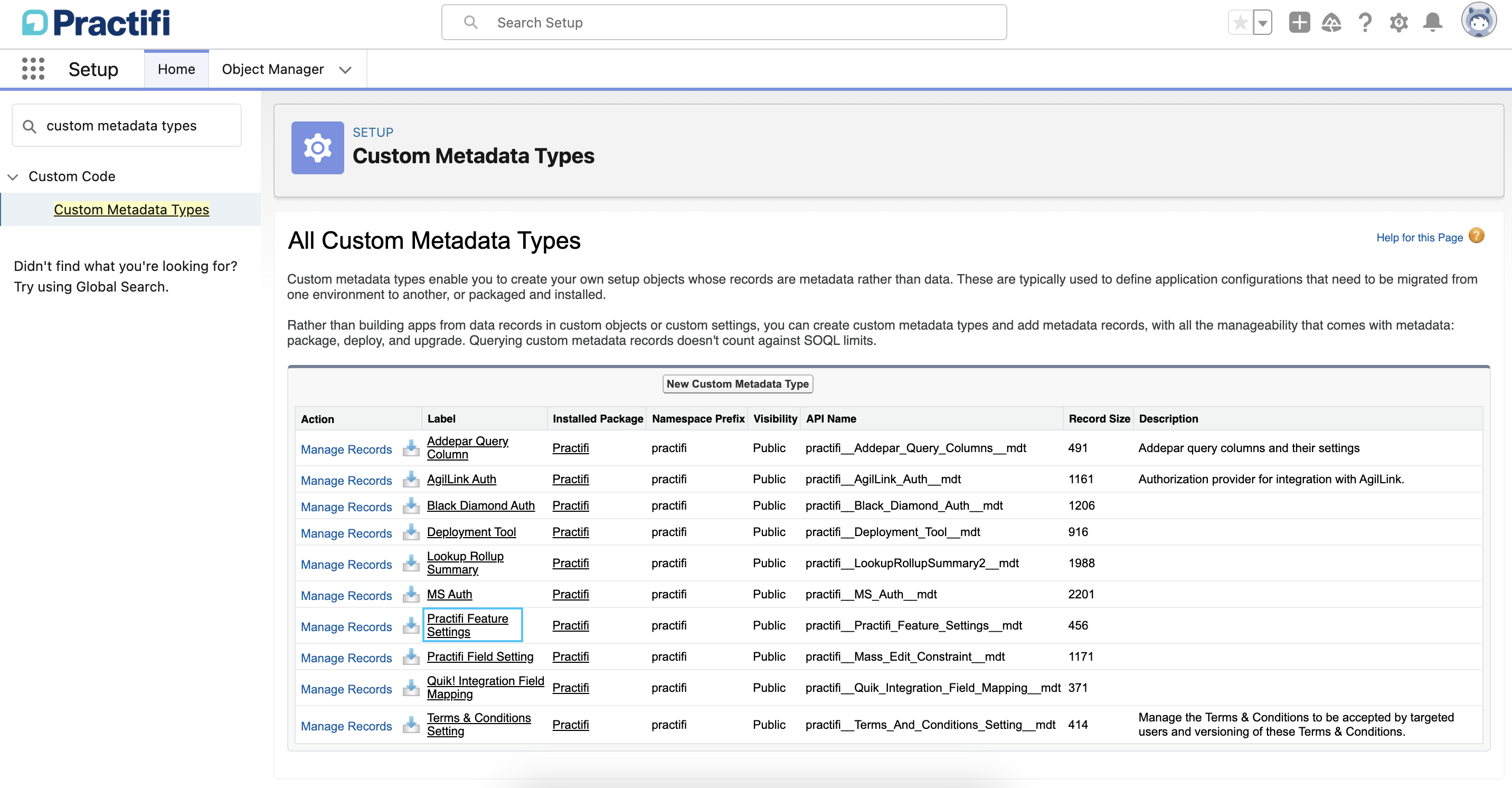Image resolution: width=1512 pixels, height=788 pixels.
Task: Click the download icon in Practifi Field Setting row
Action: [411, 657]
